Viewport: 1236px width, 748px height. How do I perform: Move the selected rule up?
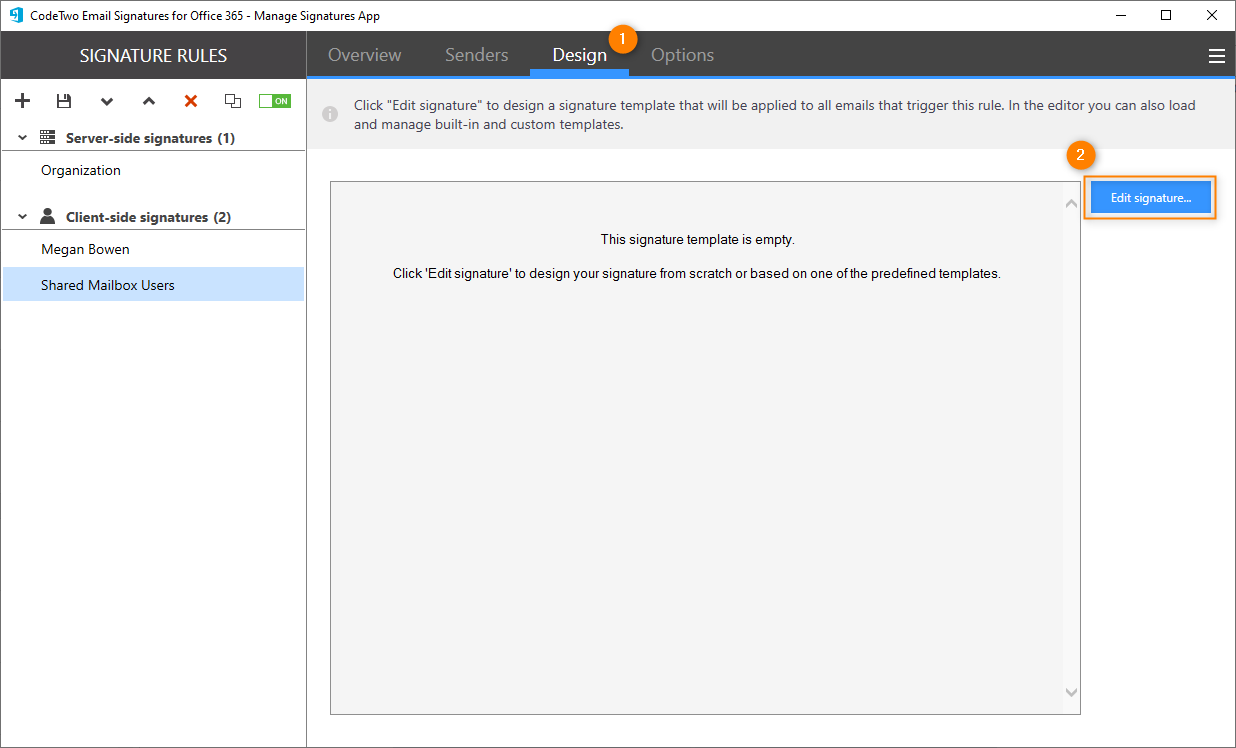pos(148,100)
